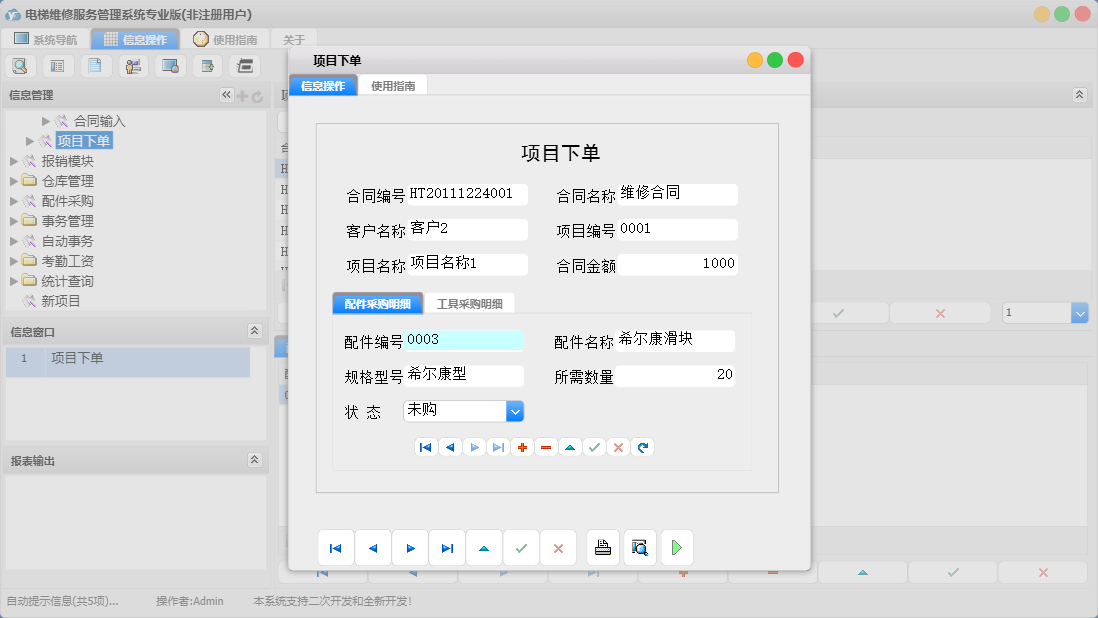Delete the part record using the minus icon
Screen dimensions: 1098x618
pos(546,447)
